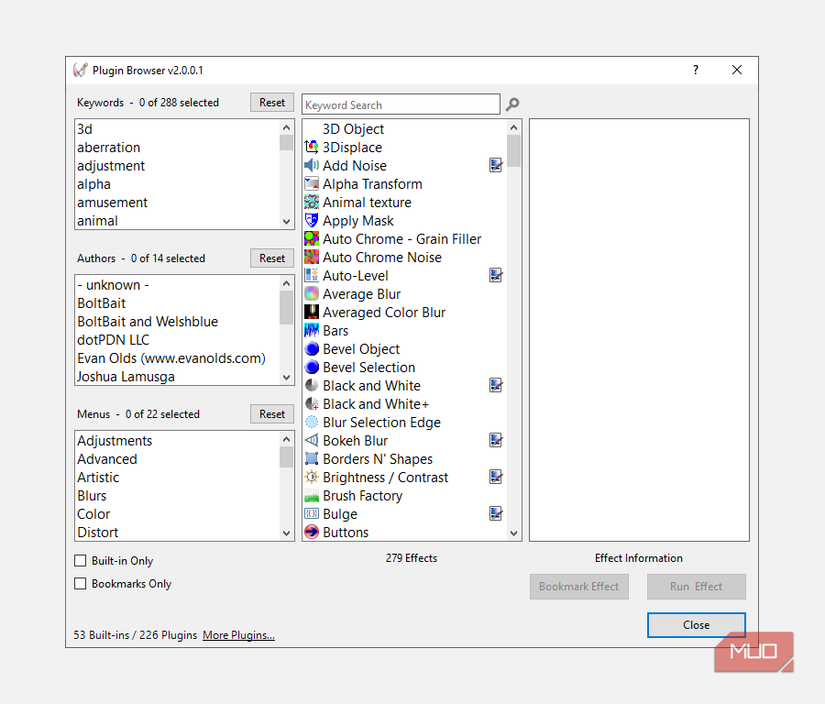Click the indicator icon beside Auto-Level
The height and width of the screenshot is (704, 825).
[495, 274]
